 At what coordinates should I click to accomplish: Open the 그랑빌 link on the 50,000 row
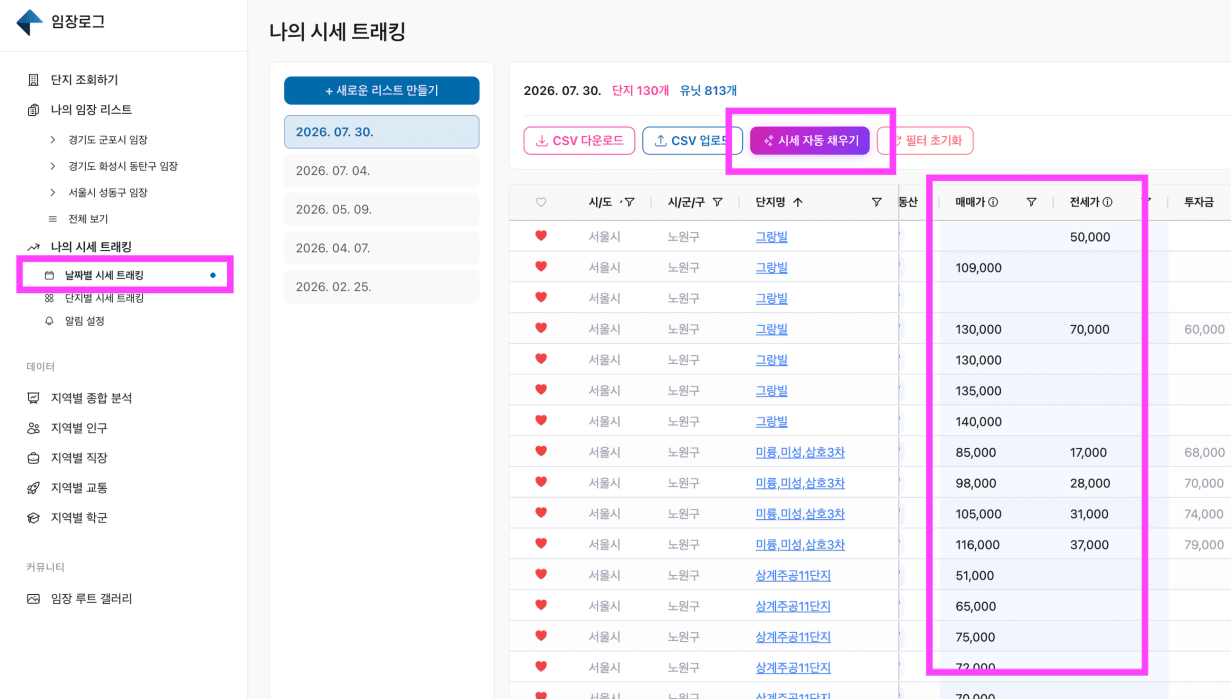[771, 237]
